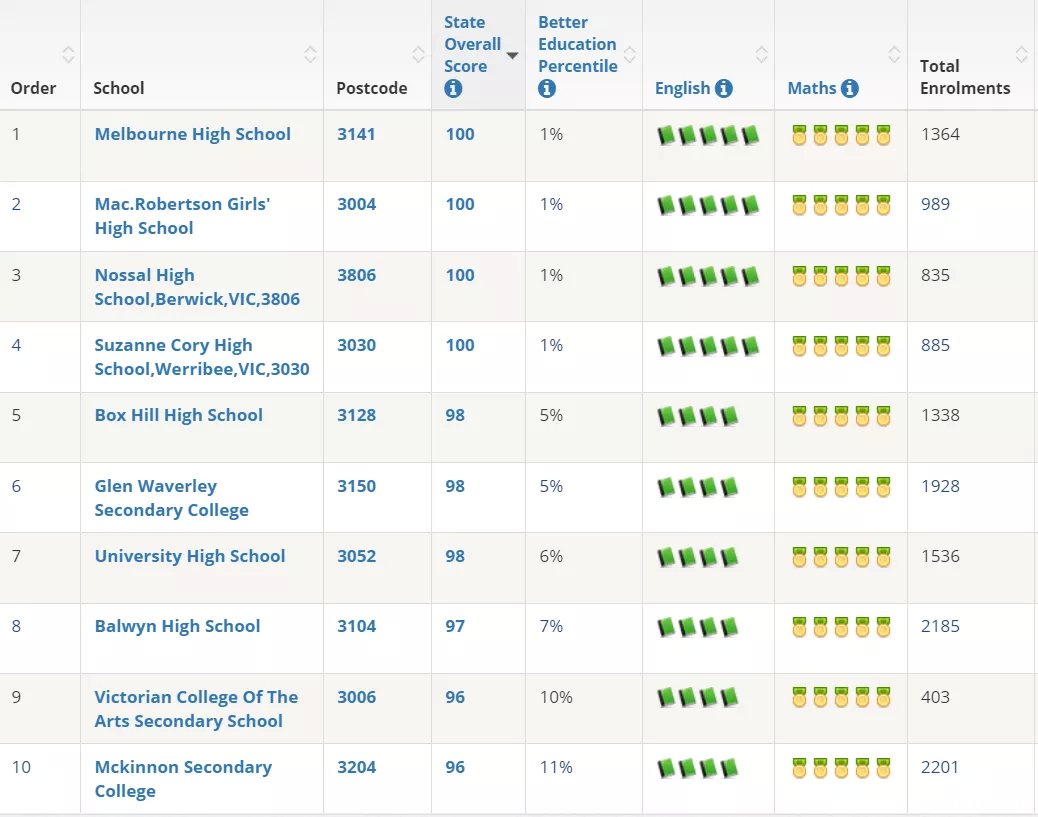Click the Better Education Percentile header link

coord(577,44)
